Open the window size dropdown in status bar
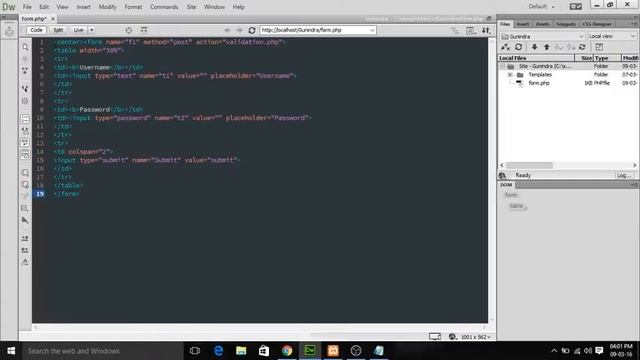The width and height of the screenshot is (640, 360). click(x=476, y=337)
